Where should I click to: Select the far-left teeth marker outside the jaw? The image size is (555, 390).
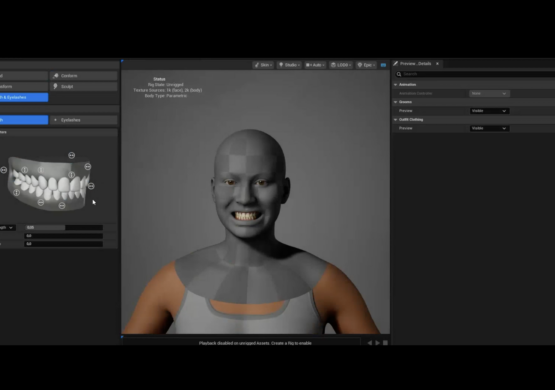(x=4, y=170)
